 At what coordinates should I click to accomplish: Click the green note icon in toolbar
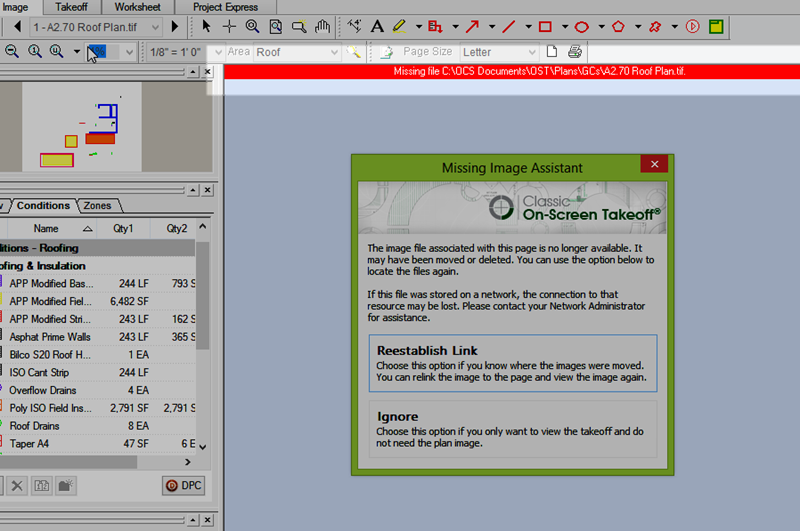(716, 27)
